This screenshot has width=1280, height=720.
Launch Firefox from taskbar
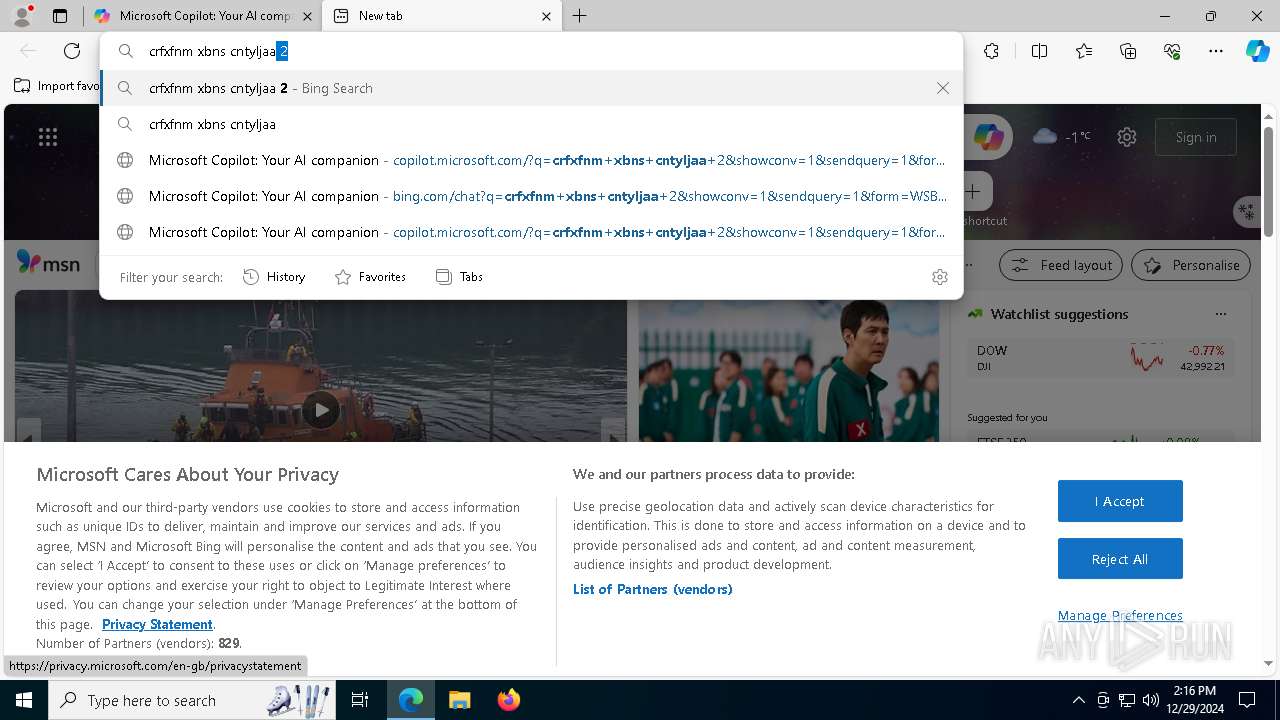tap(509, 700)
